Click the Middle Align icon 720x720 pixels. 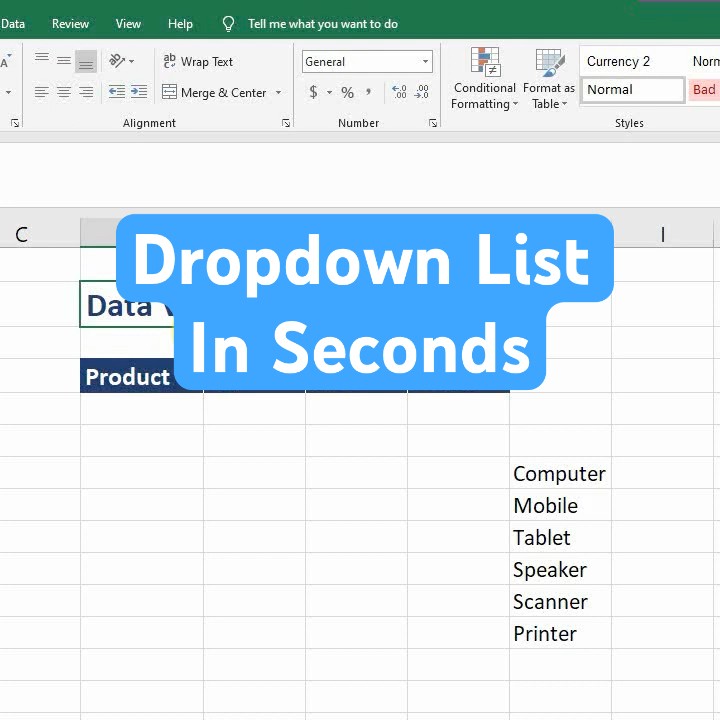64,61
